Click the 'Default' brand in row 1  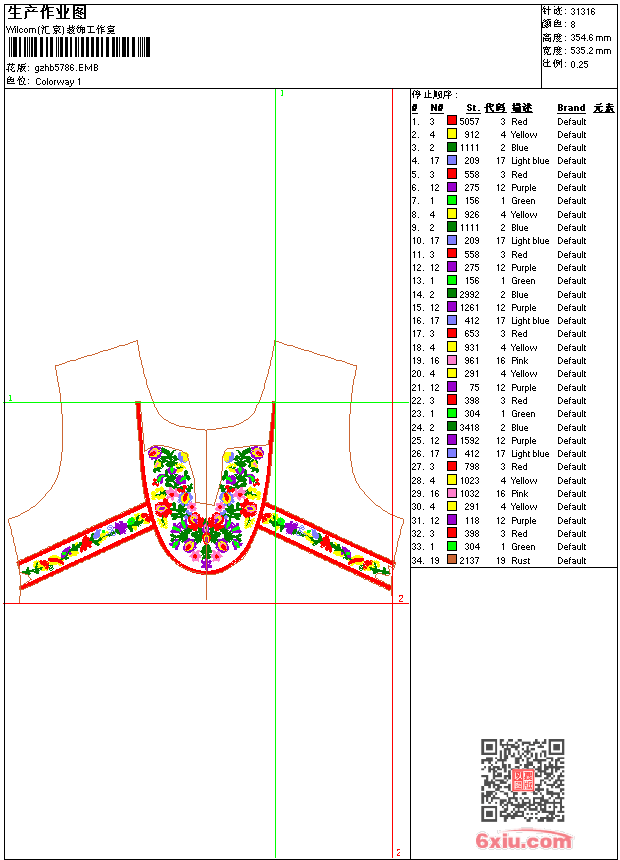click(572, 121)
